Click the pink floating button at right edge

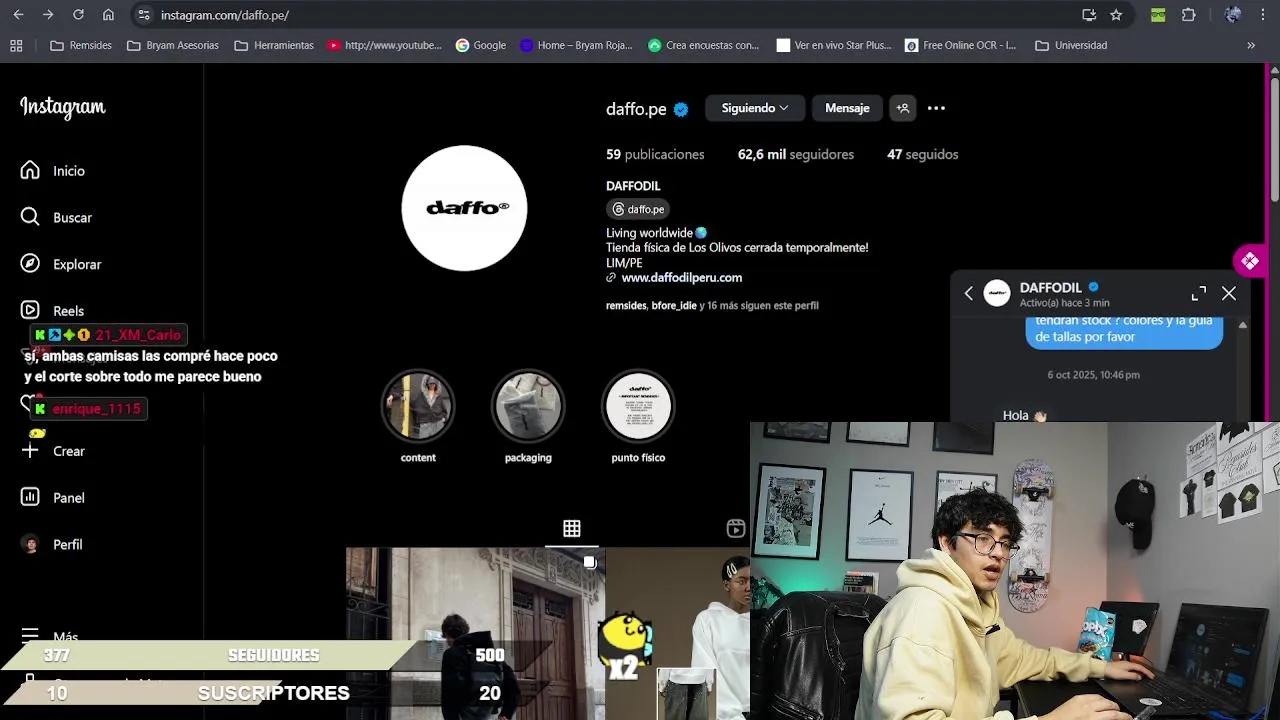point(1250,262)
